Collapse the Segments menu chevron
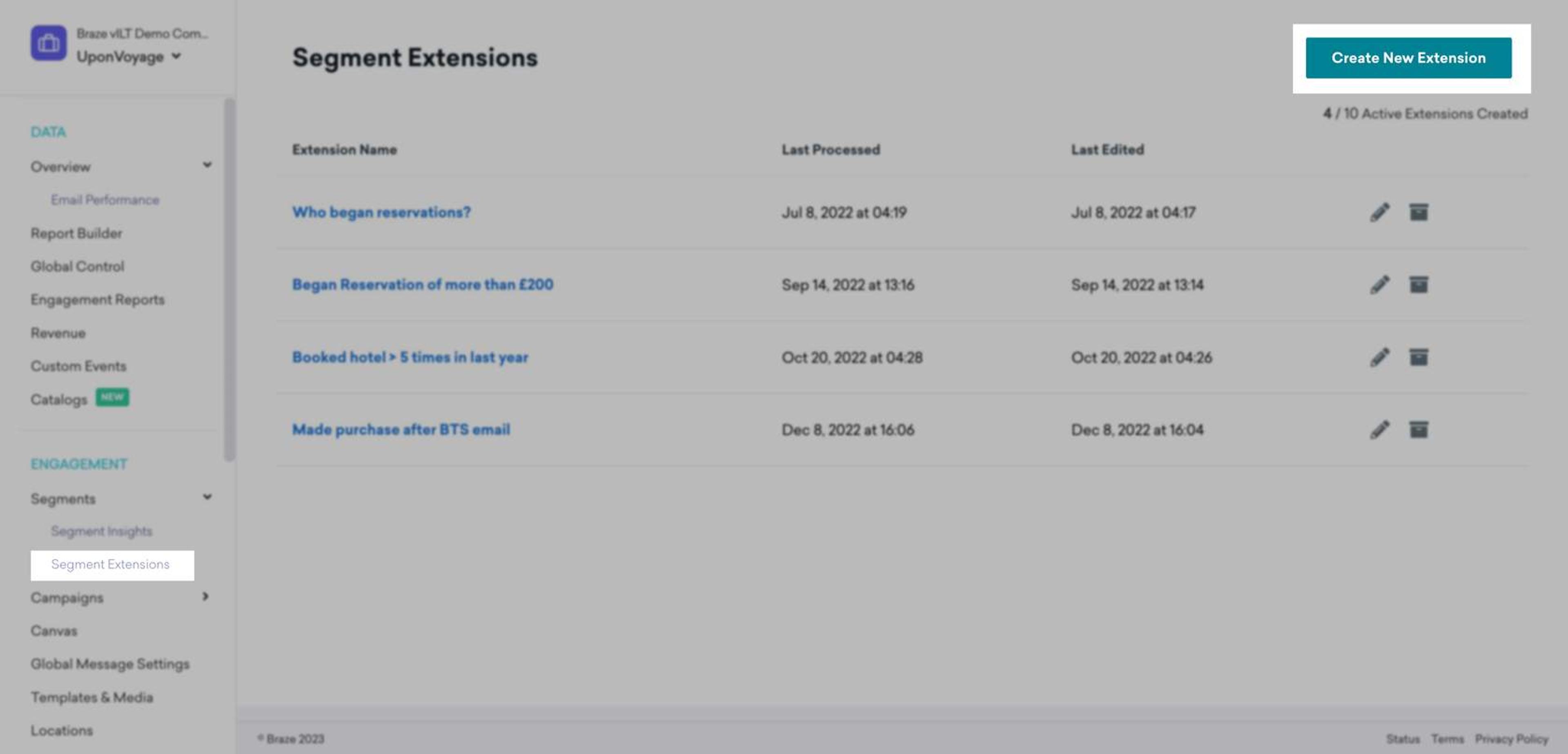Screen dimensions: 1568x754 pyautogui.click(x=207, y=497)
